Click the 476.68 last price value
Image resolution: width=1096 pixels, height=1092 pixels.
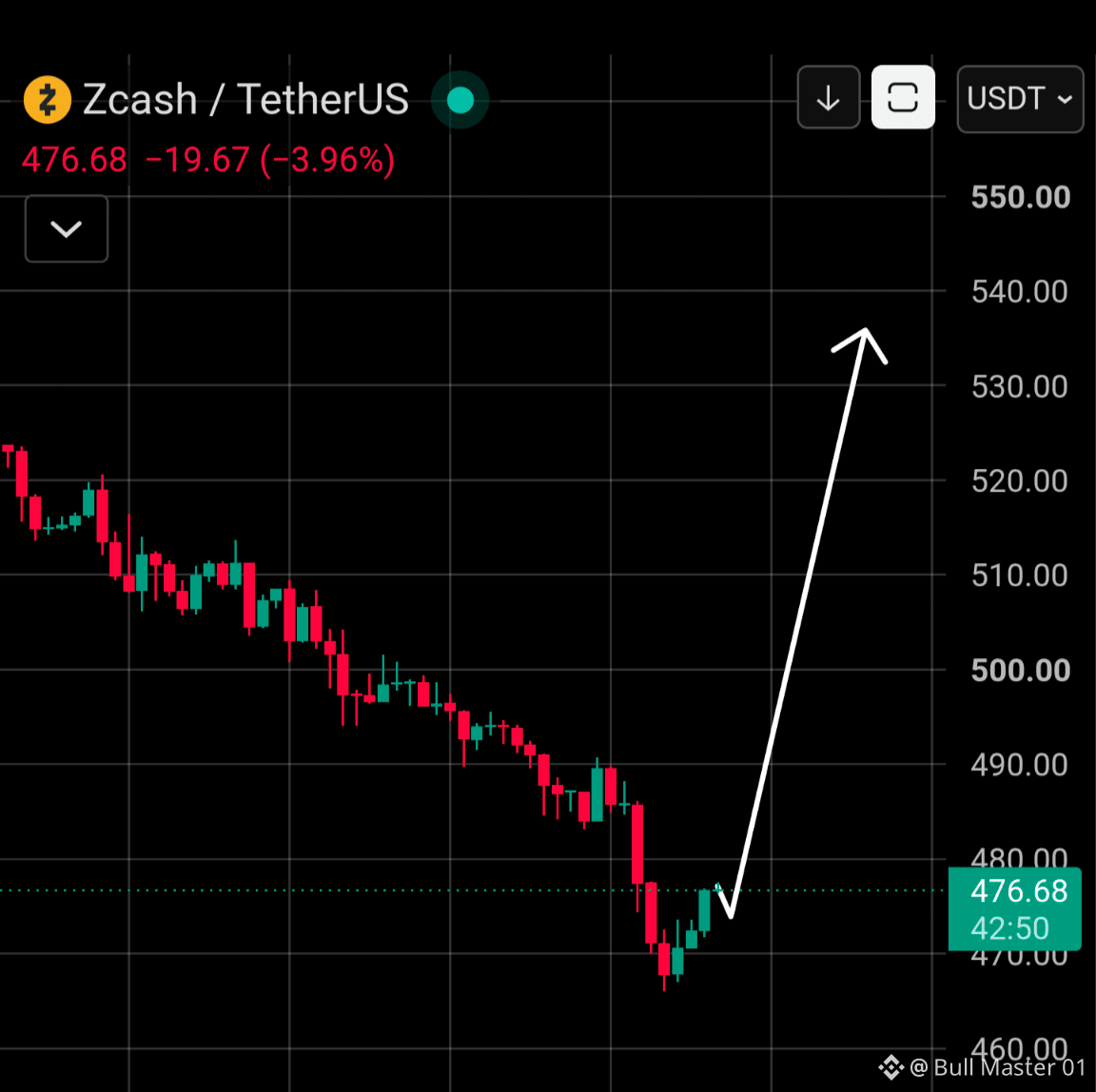click(75, 160)
